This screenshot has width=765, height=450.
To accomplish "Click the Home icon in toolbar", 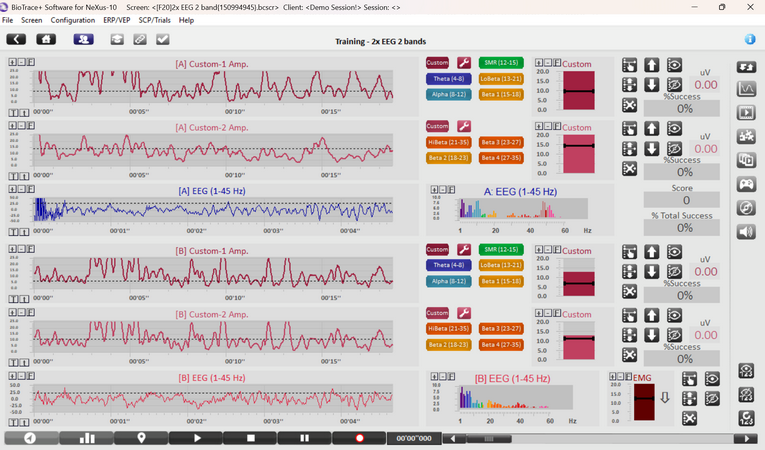I will point(46,40).
